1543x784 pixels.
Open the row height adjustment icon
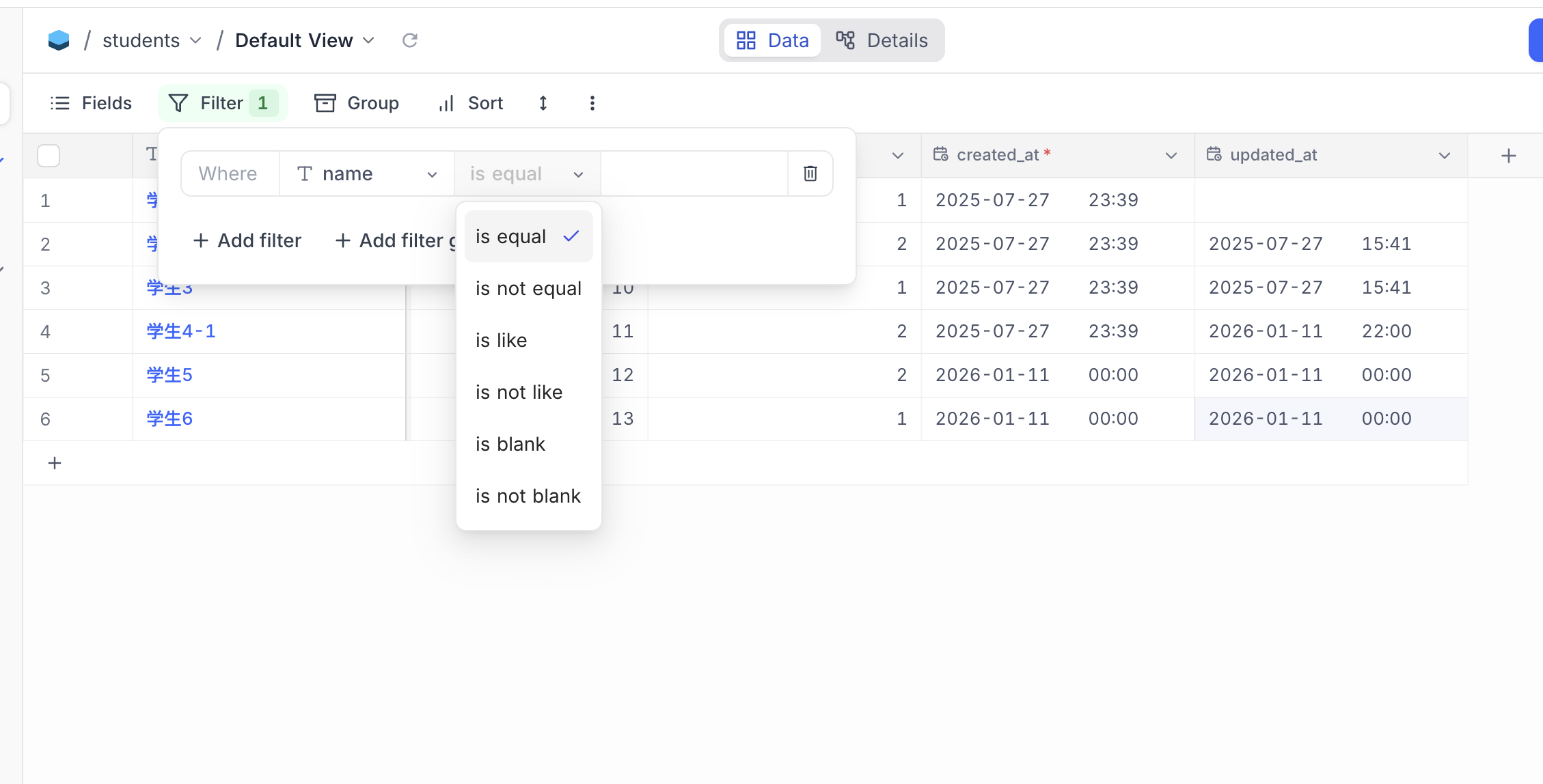543,103
